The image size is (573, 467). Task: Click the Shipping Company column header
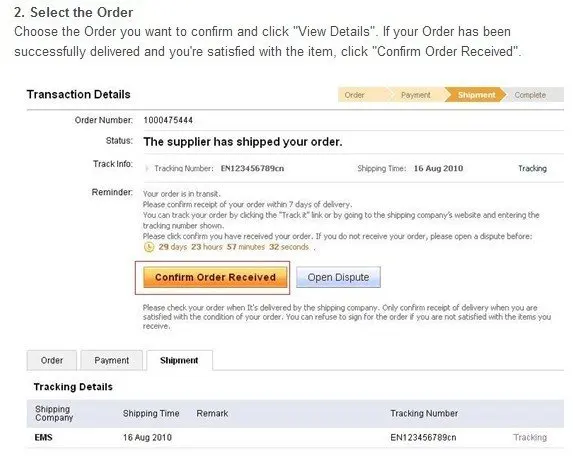pos(54,413)
